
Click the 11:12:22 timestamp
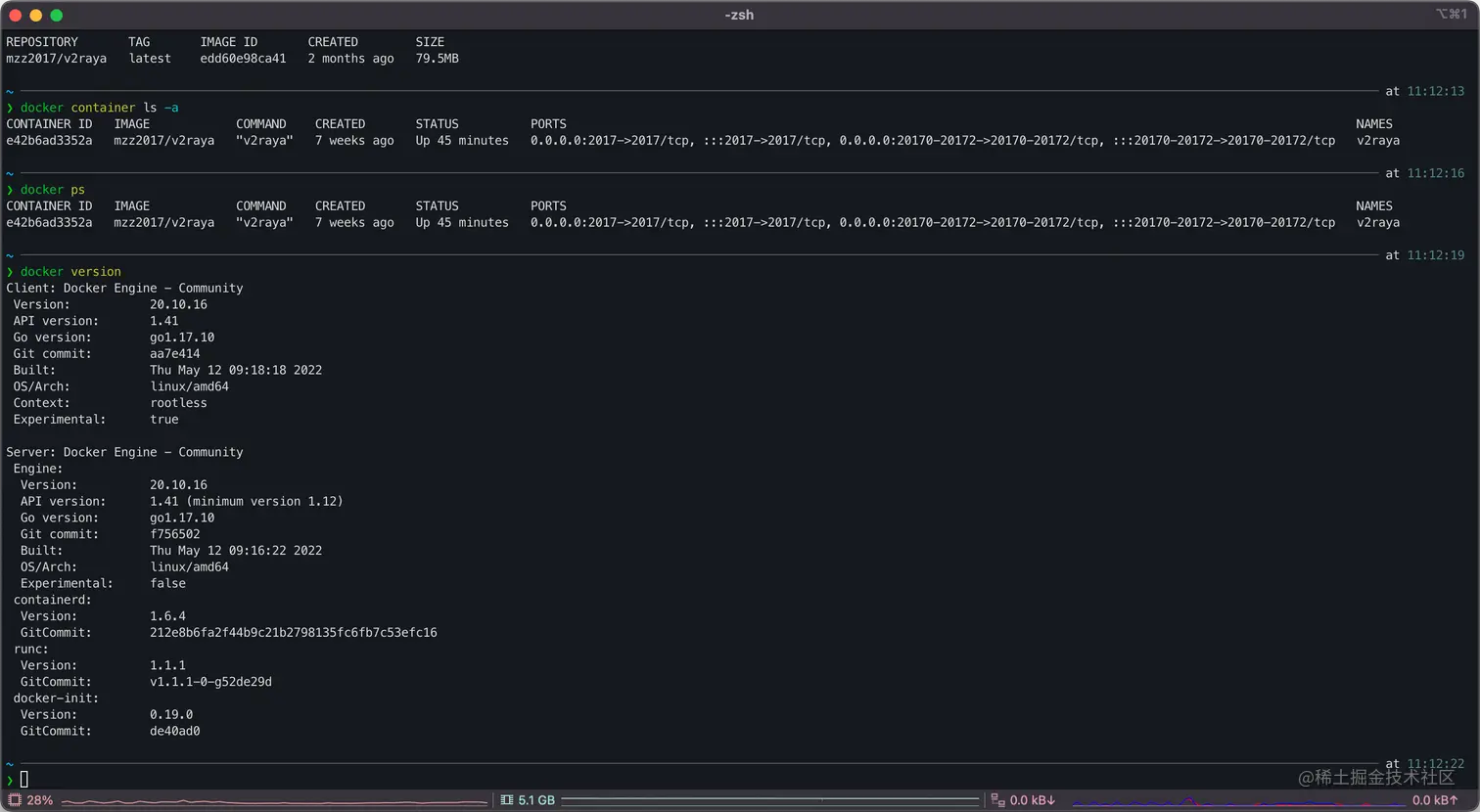point(1436,764)
